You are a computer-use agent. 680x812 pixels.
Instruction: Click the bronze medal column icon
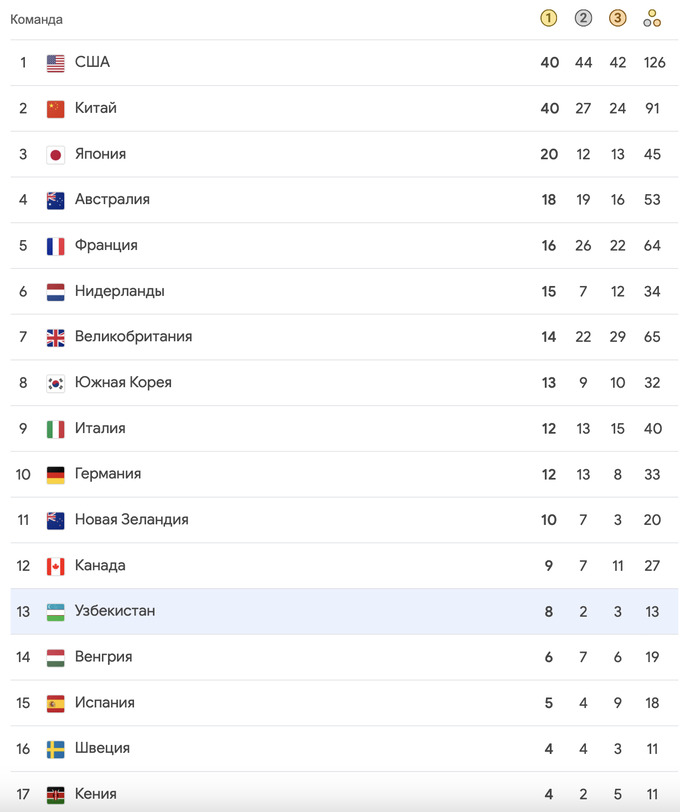[617, 18]
